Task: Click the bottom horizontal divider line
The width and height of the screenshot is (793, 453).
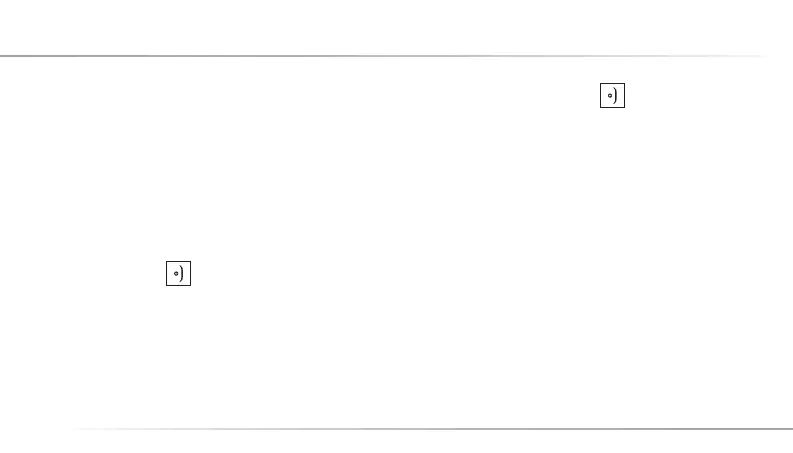Action: pyautogui.click(x=430, y=429)
